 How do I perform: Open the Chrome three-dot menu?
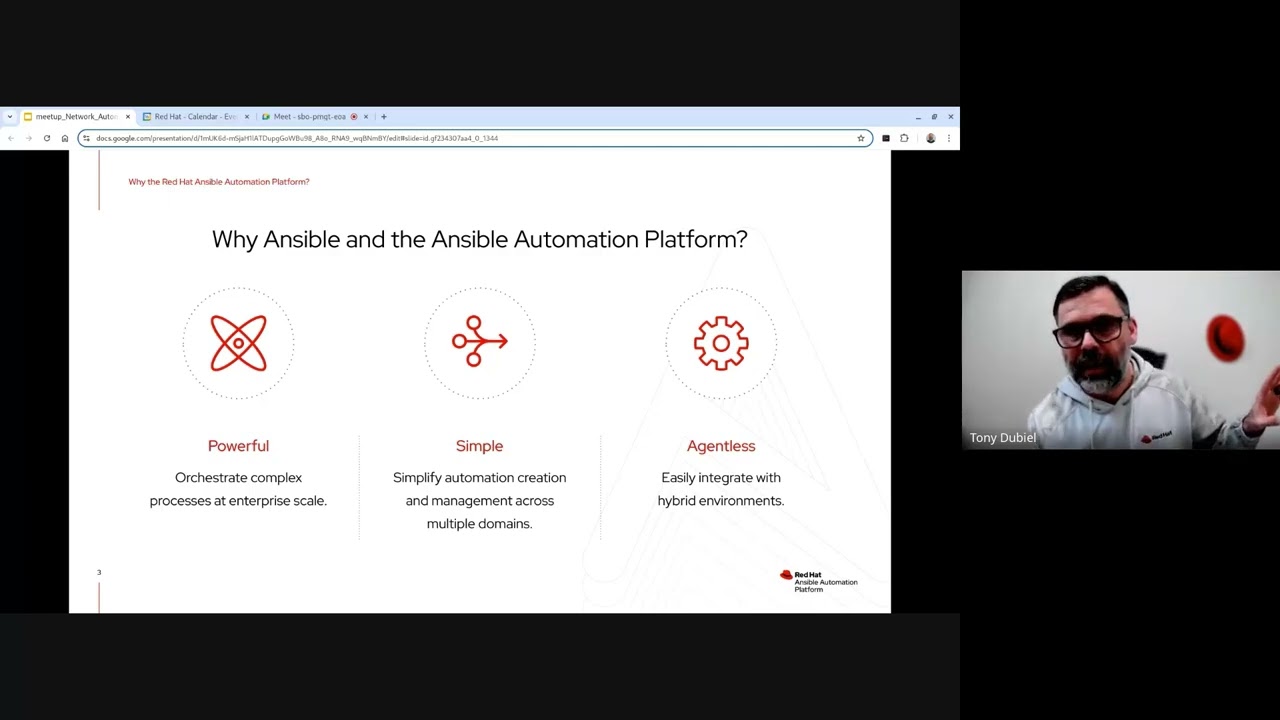(949, 138)
